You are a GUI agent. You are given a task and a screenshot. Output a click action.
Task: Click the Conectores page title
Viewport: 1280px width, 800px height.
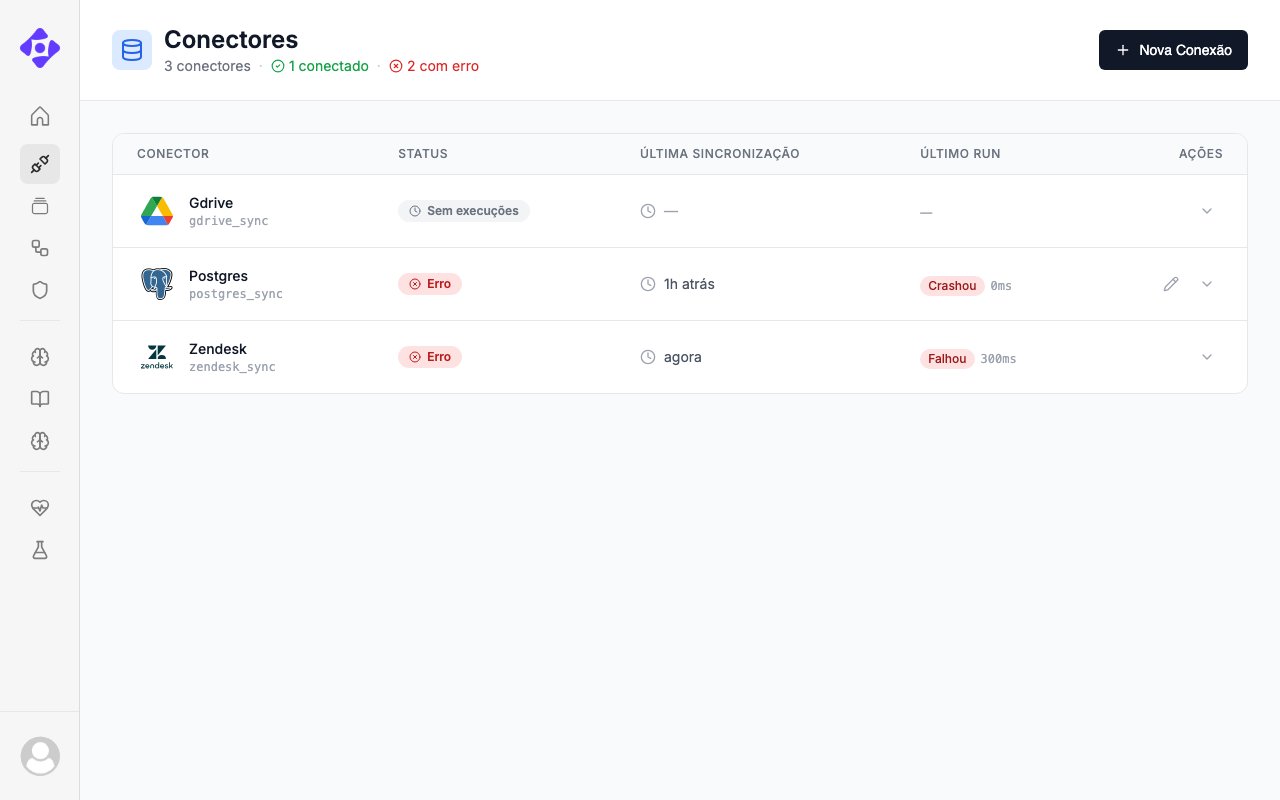[x=231, y=39]
